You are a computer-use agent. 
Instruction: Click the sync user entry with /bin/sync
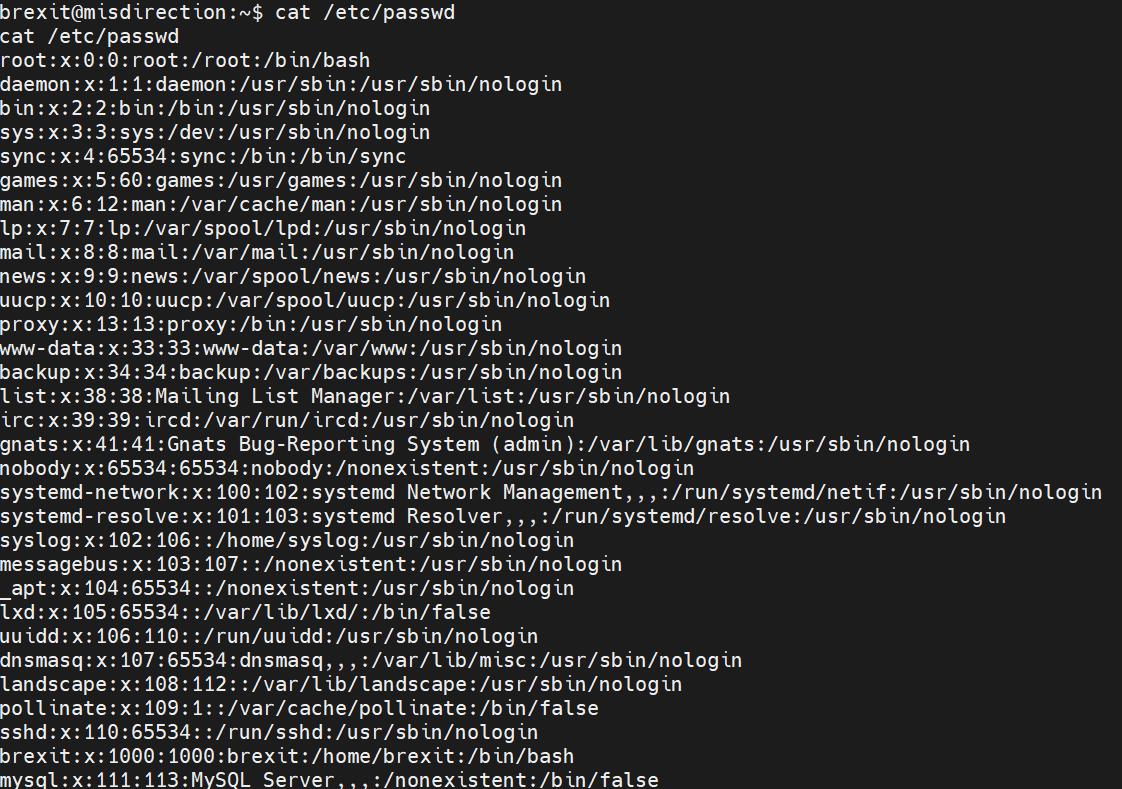203,156
